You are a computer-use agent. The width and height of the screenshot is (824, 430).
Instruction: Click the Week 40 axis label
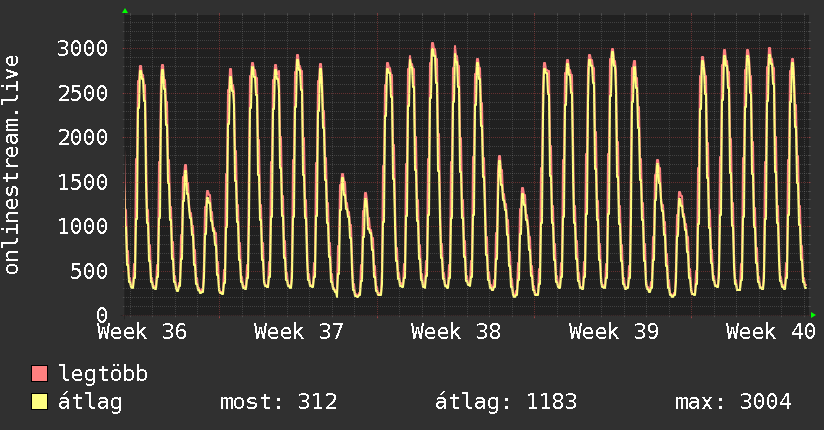[770, 332]
